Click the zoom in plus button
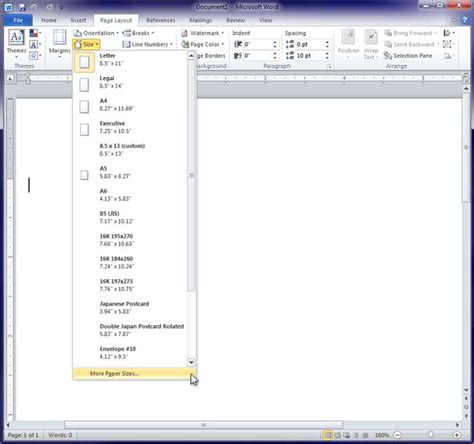This screenshot has width=474, height=444. coord(456,435)
